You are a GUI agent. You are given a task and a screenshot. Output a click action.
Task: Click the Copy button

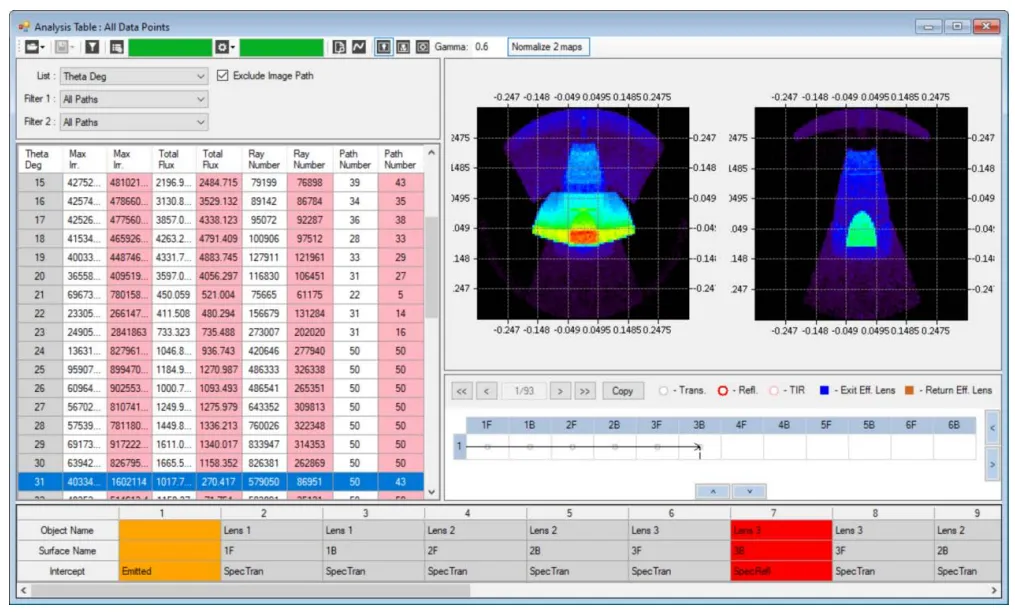[622, 391]
